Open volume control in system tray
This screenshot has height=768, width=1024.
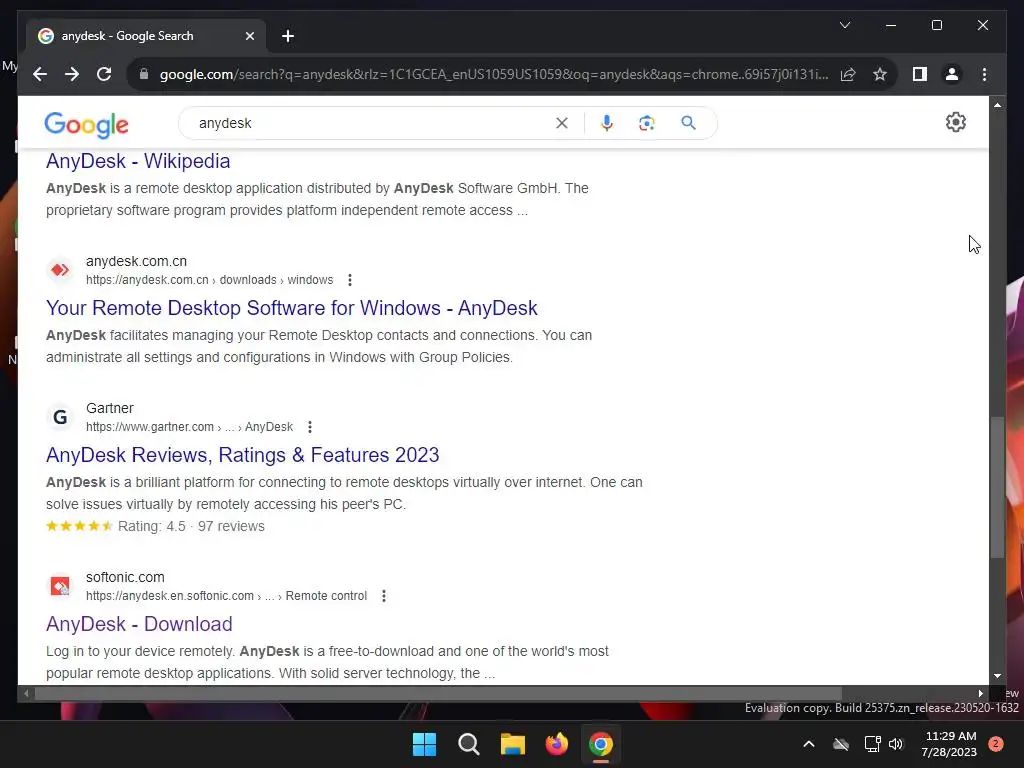pyautogui.click(x=896, y=744)
